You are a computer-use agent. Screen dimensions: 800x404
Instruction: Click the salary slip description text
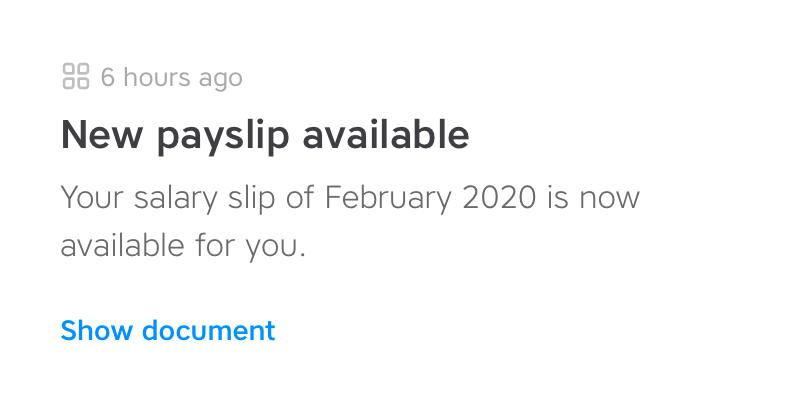(350, 222)
